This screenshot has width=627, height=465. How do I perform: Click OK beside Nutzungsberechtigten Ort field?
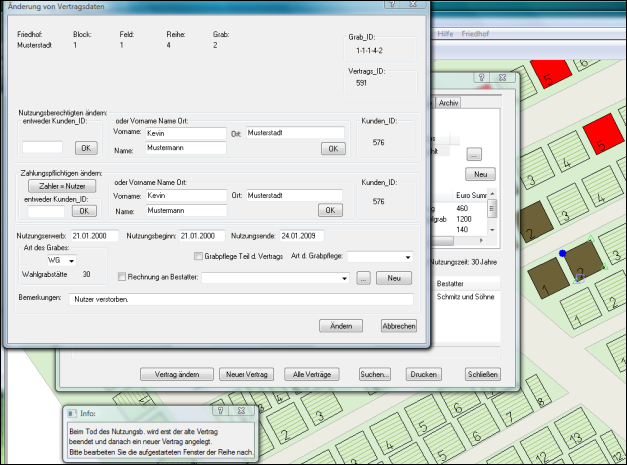point(333,149)
